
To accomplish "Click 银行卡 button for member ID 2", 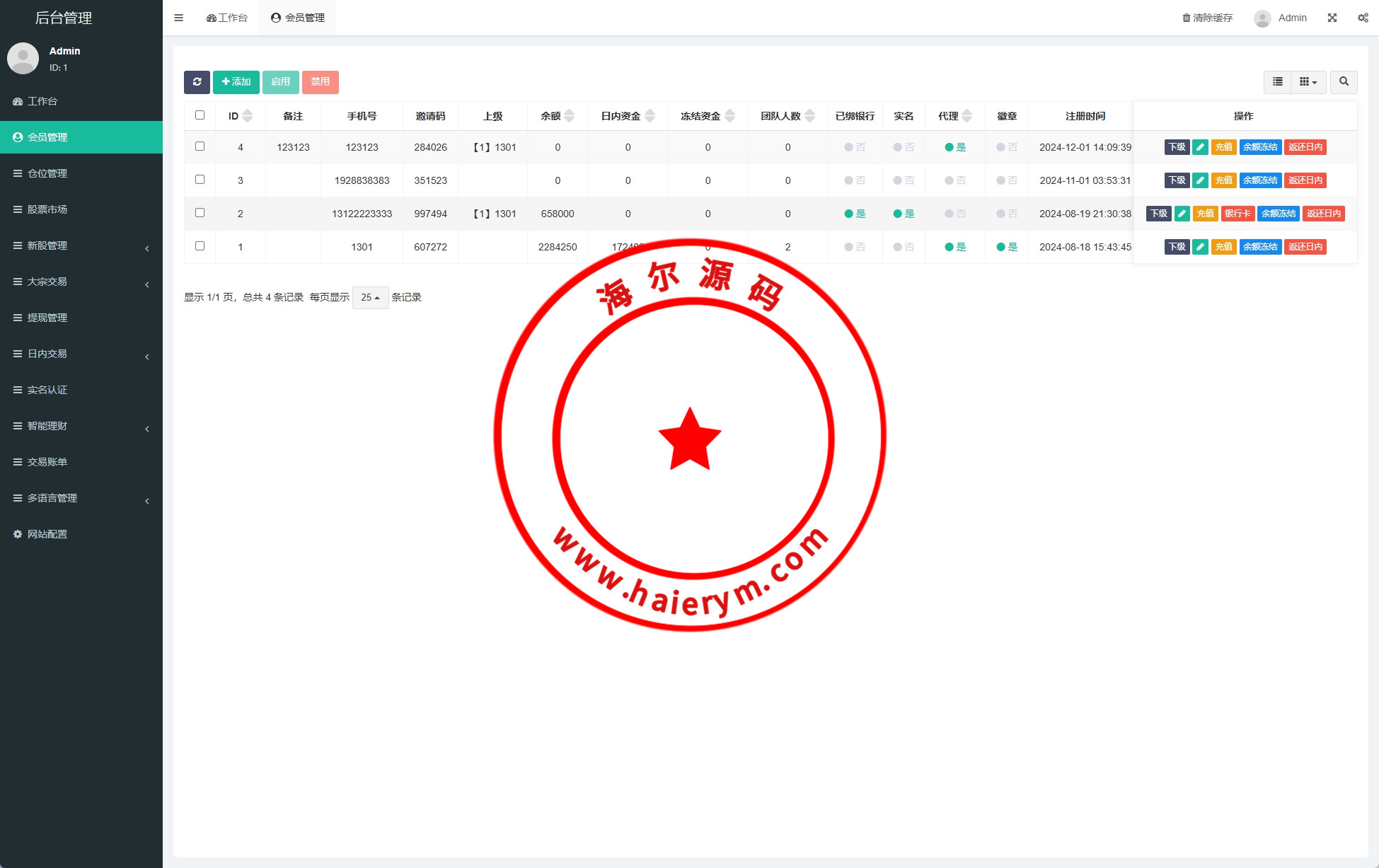I will pos(1237,214).
